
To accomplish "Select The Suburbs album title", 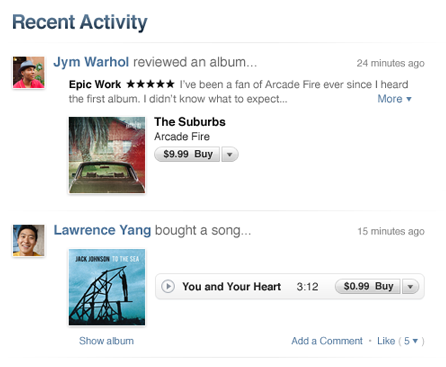I will (x=190, y=122).
